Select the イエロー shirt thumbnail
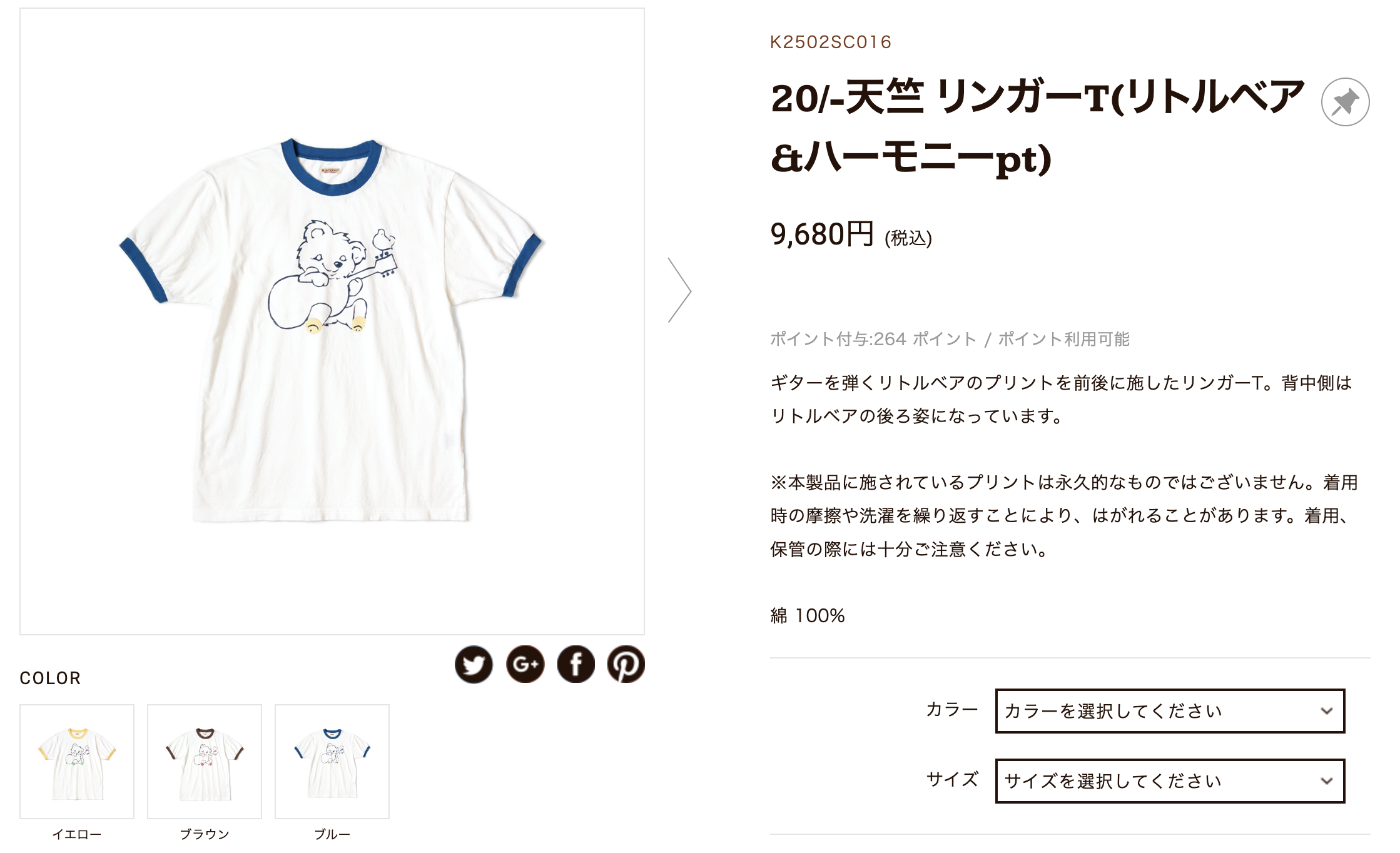This screenshot has width=1400, height=853. click(x=77, y=762)
